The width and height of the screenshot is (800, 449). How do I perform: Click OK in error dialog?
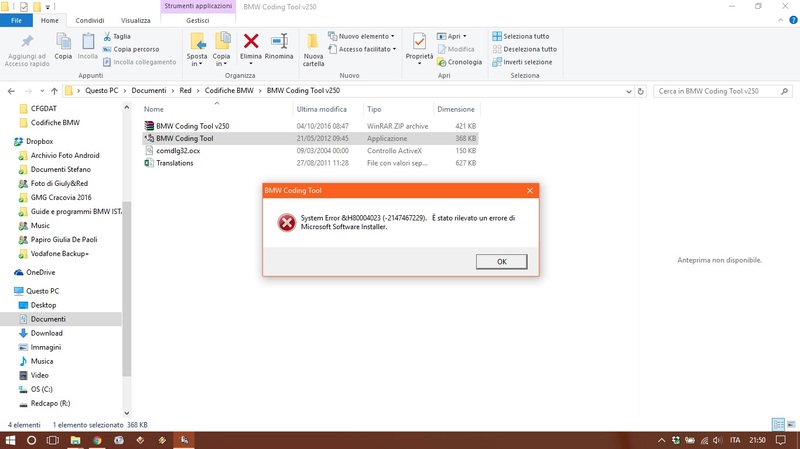[502, 262]
